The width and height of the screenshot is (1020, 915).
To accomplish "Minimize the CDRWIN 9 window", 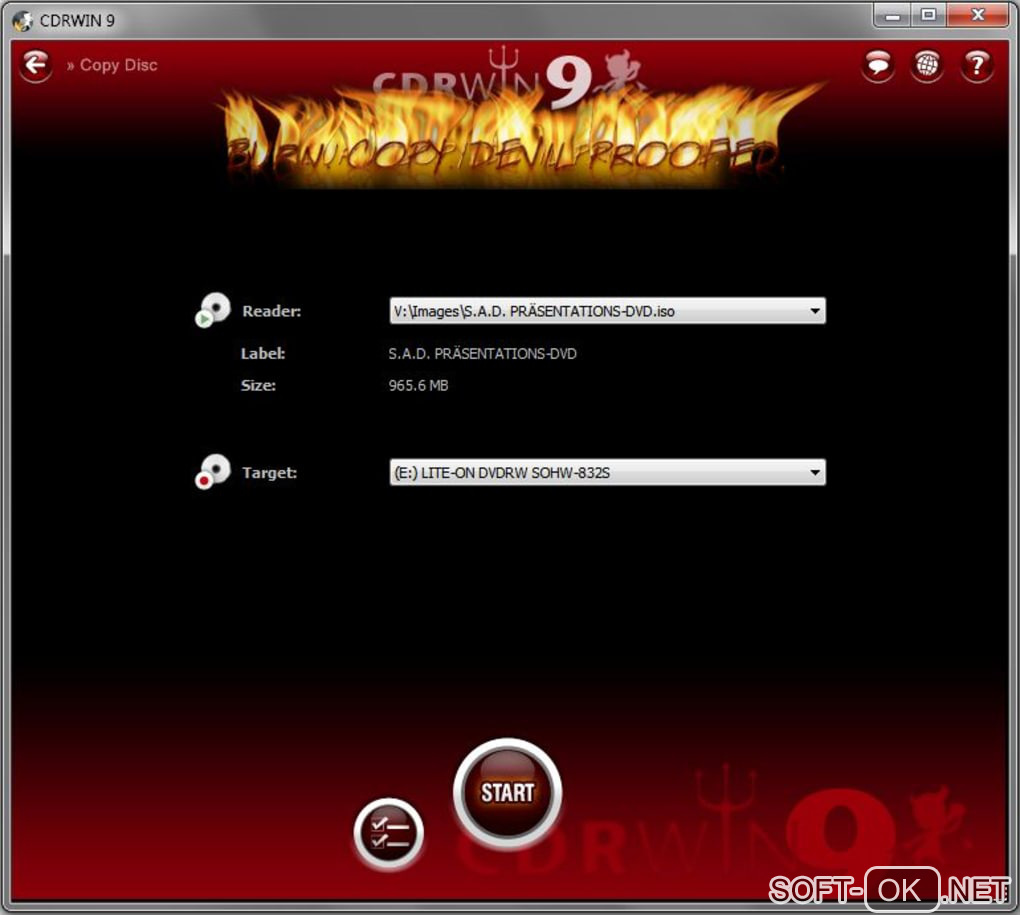I will 892,16.
